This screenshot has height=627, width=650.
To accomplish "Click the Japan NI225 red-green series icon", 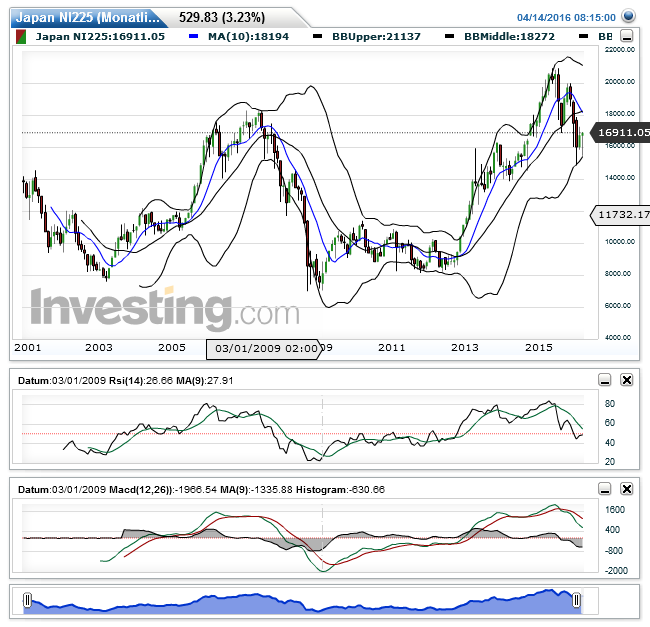I will [21, 37].
